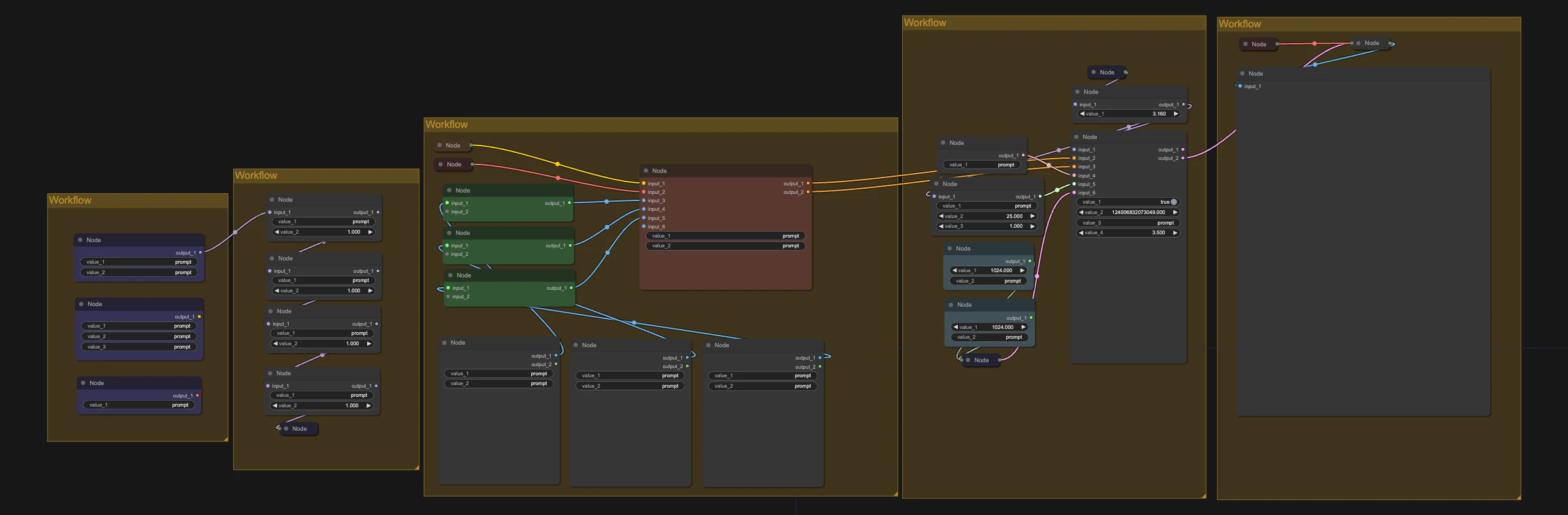Click output_1 port of the 3.160 node
Image resolution: width=1568 pixels, height=515 pixels.
(1183, 104)
